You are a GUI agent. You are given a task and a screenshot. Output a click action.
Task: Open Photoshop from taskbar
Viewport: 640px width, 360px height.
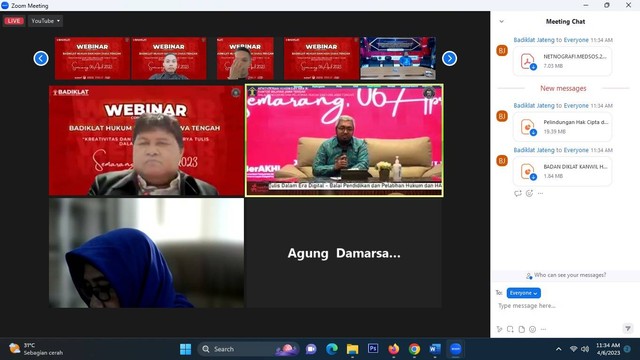[x=373, y=349]
